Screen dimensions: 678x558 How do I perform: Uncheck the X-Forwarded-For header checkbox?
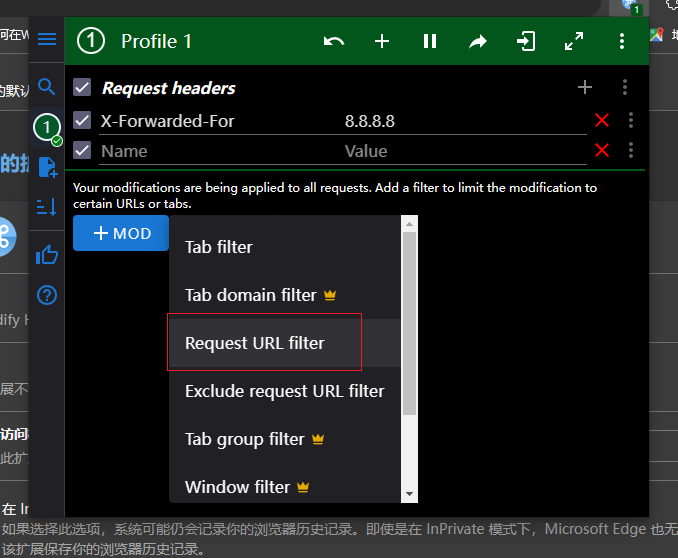click(x=82, y=120)
